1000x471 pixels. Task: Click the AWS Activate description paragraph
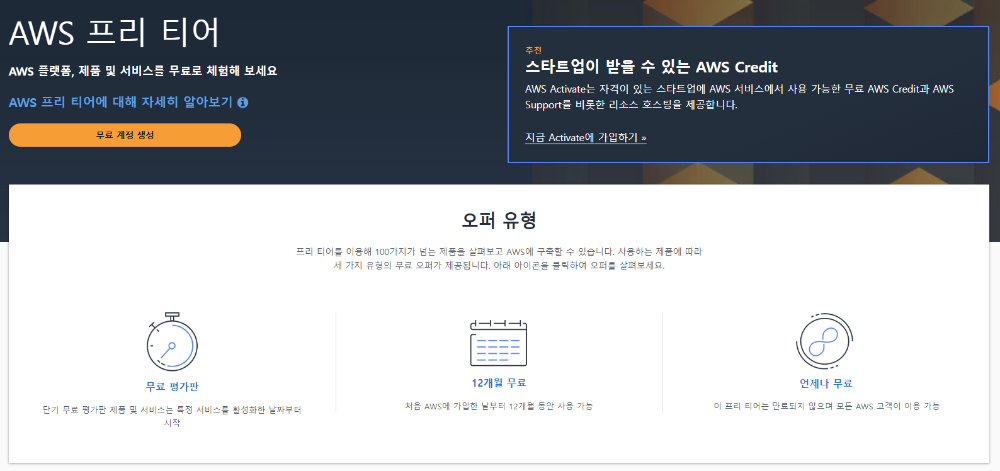(739, 97)
